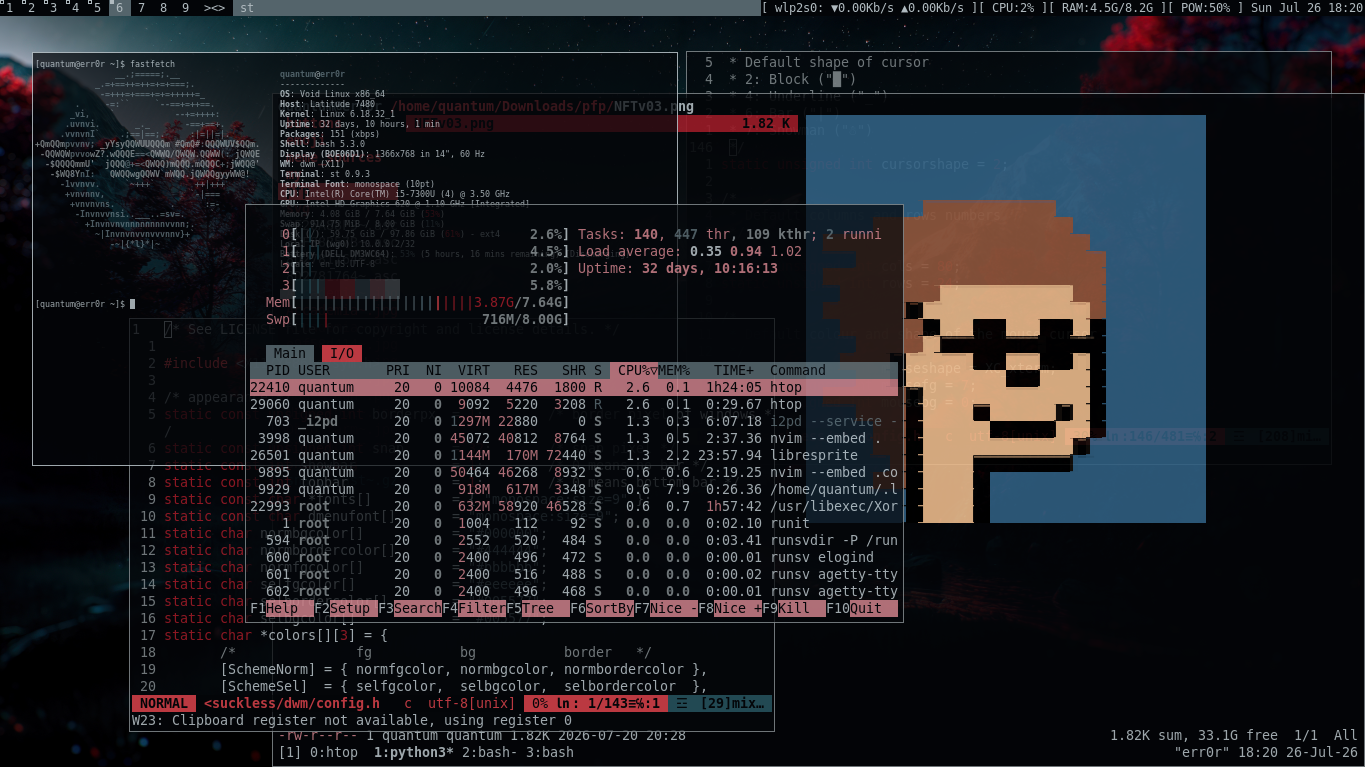This screenshot has height=767, width=1365.
Task: Click the Tasks count line in htop
Action: point(730,234)
